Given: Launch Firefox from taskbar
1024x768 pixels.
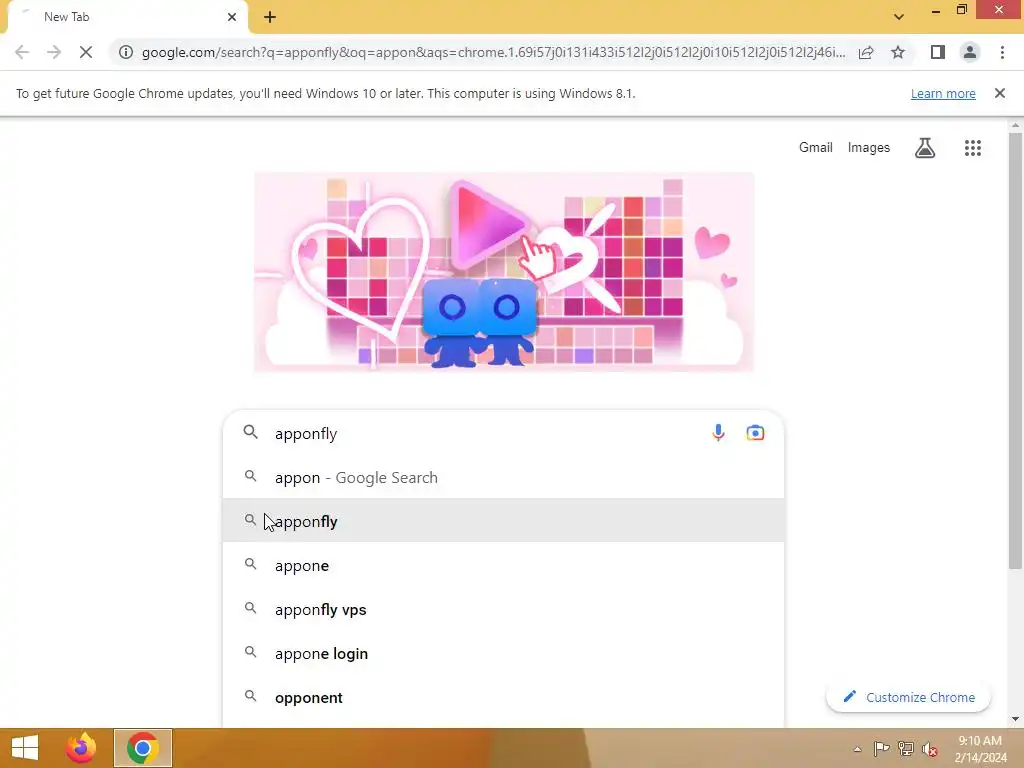Looking at the screenshot, I should (81, 748).
